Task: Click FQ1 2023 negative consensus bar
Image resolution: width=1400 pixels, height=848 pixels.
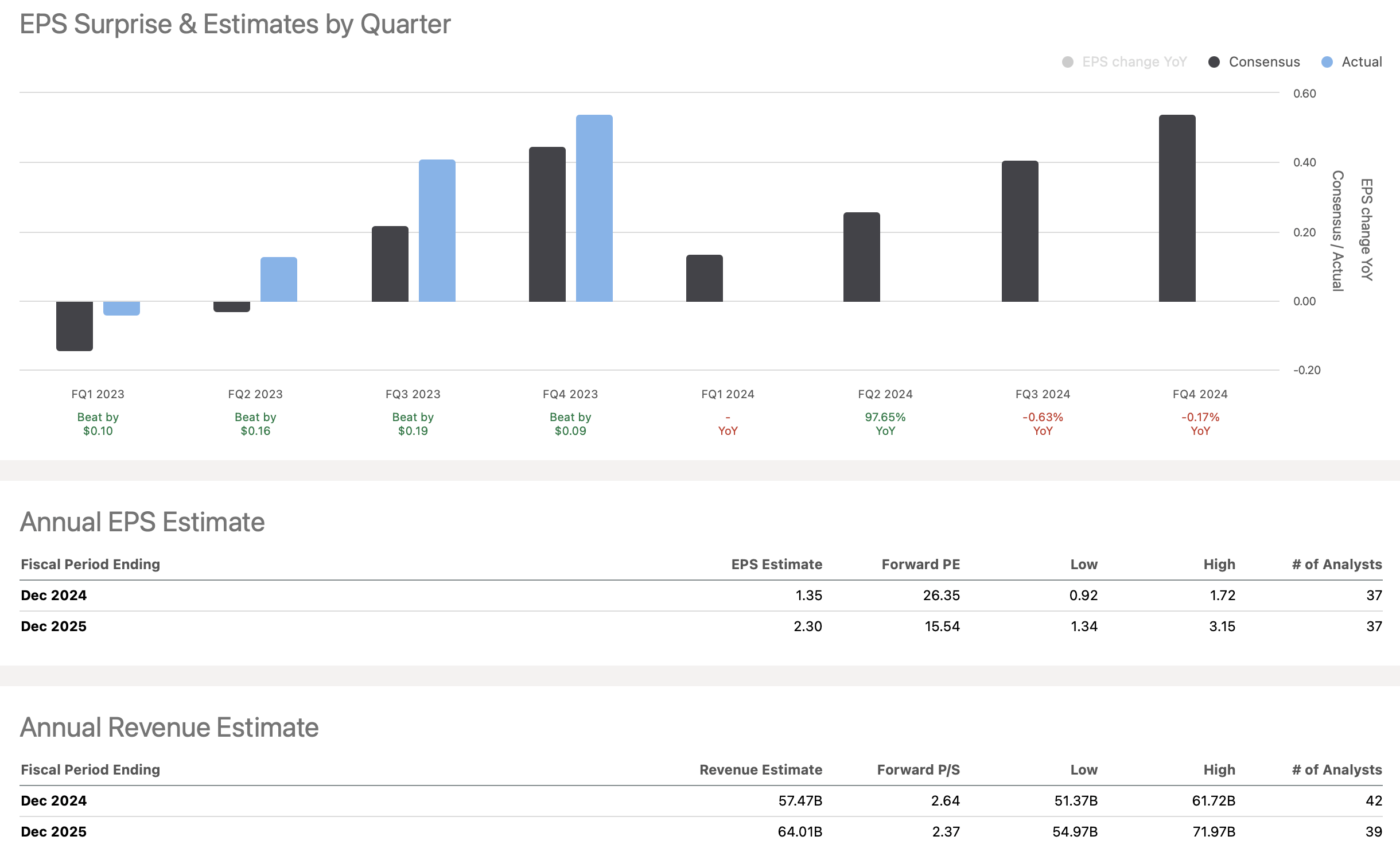Action: tap(75, 325)
